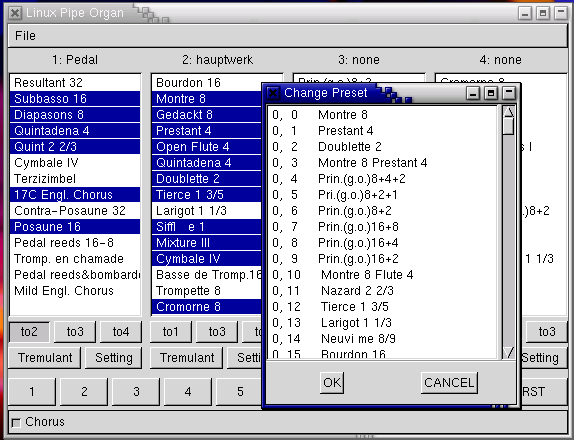Screen dimensions: 574x440
Task: Select preset 'Prin.(g.o.)16+4'
Action: (383, 243)
